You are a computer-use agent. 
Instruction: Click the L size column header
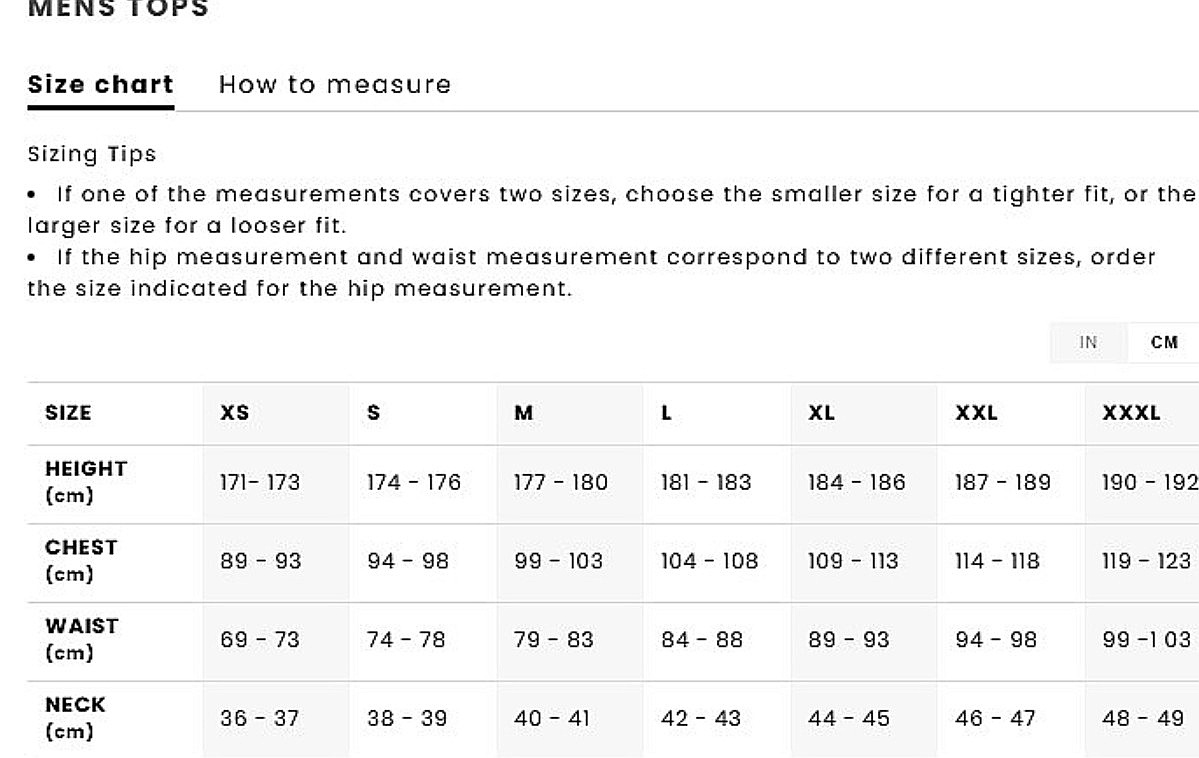point(666,413)
